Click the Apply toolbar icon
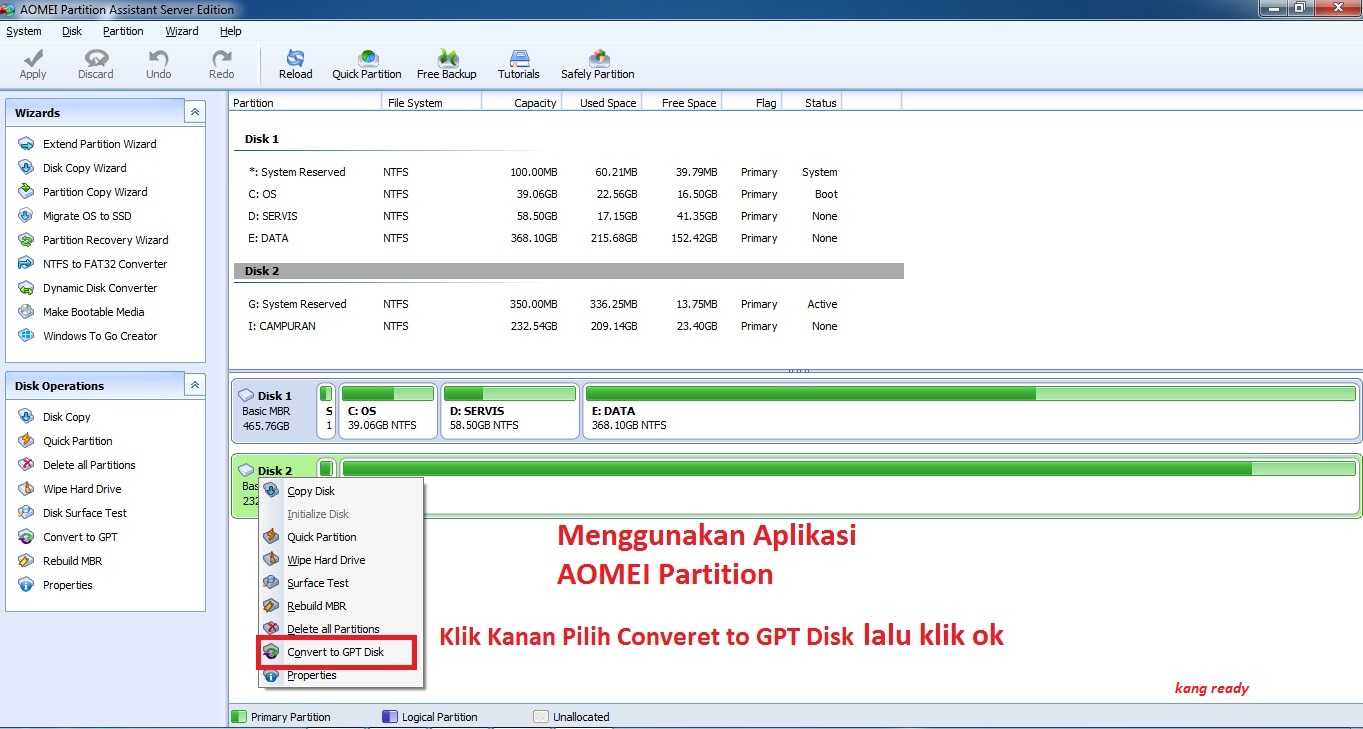Image resolution: width=1363 pixels, height=729 pixels. (x=33, y=64)
